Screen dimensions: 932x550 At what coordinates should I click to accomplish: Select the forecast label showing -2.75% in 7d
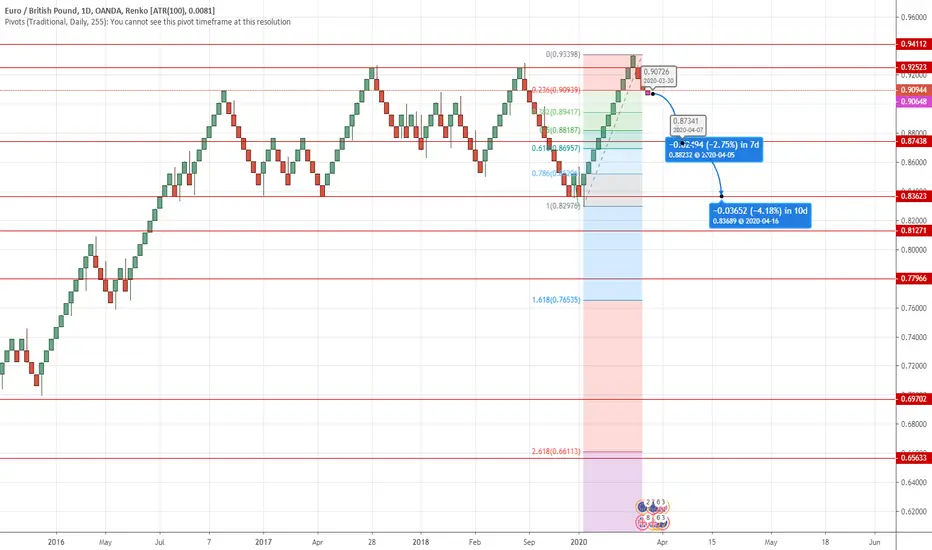[x=714, y=149]
